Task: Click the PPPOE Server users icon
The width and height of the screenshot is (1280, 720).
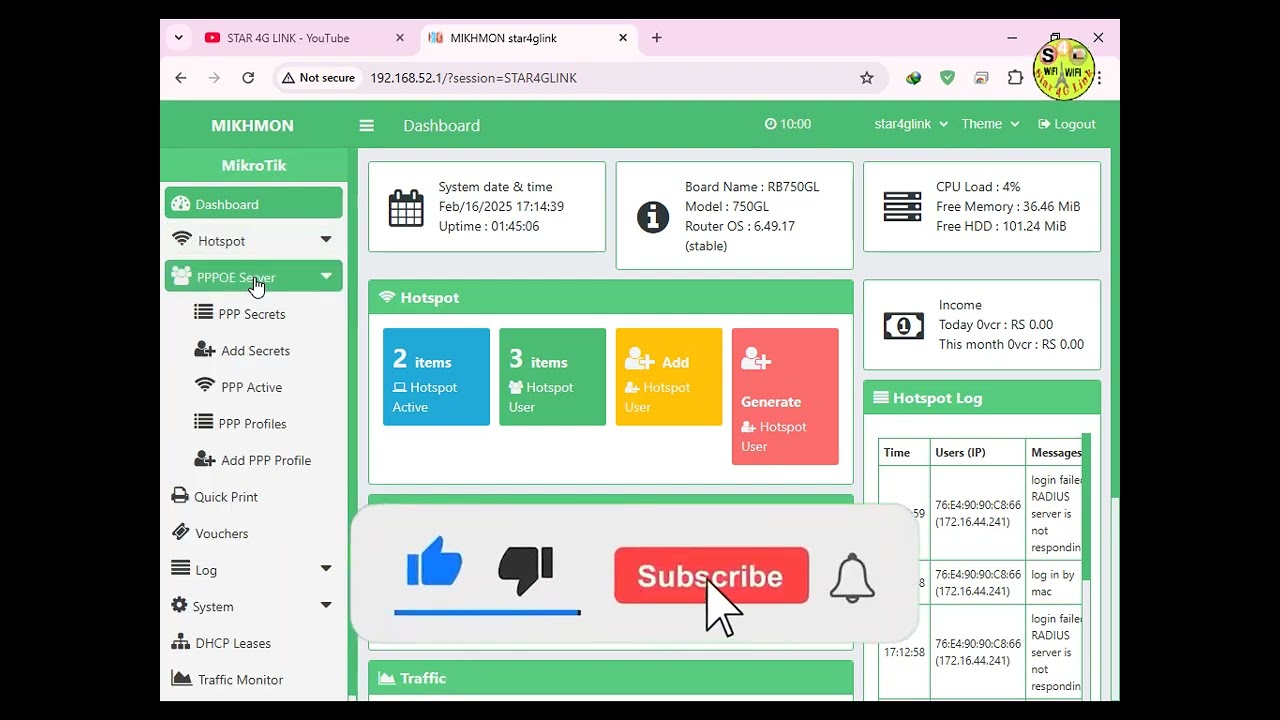Action: pos(181,275)
